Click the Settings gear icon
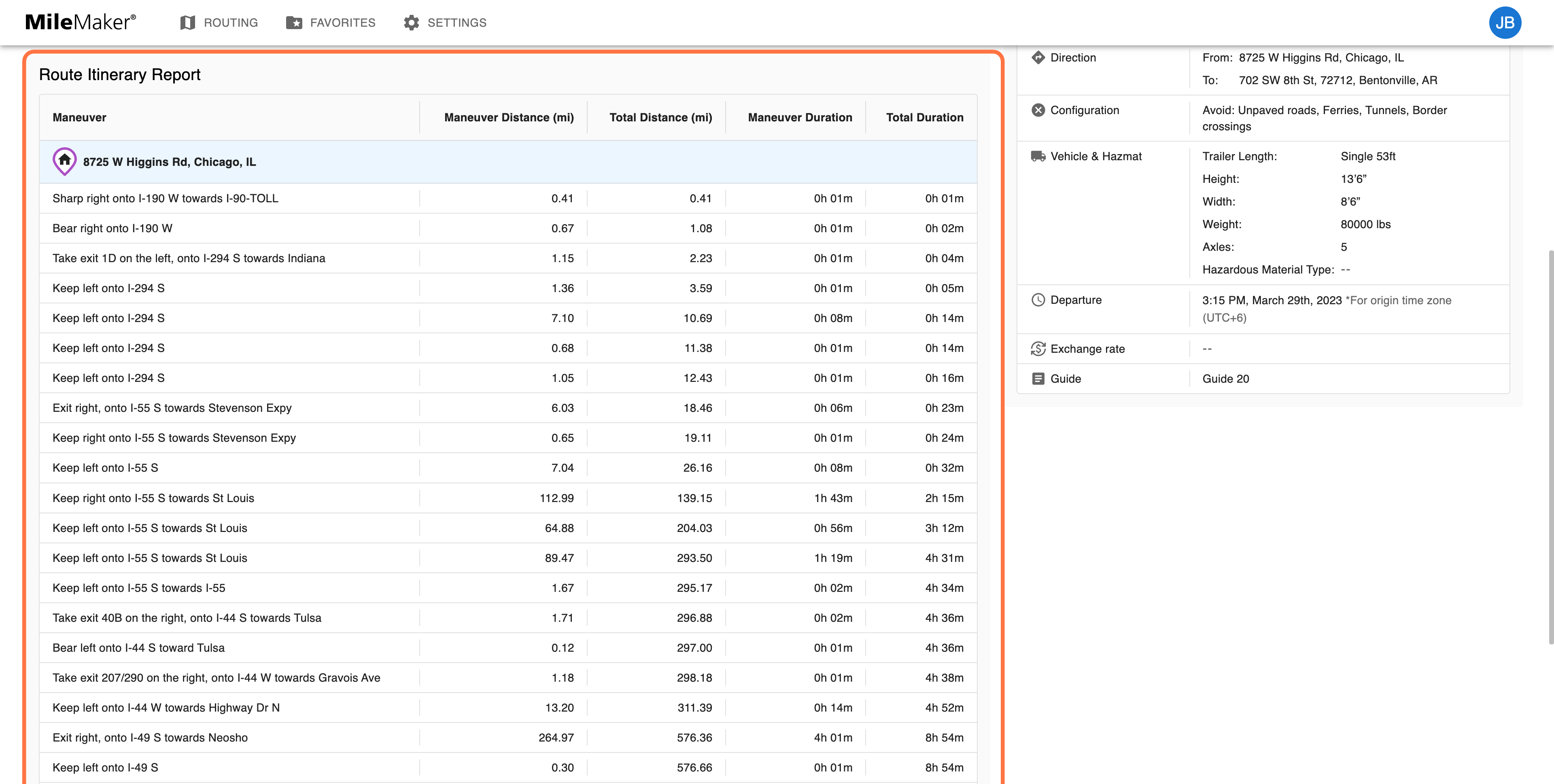 [x=412, y=22]
